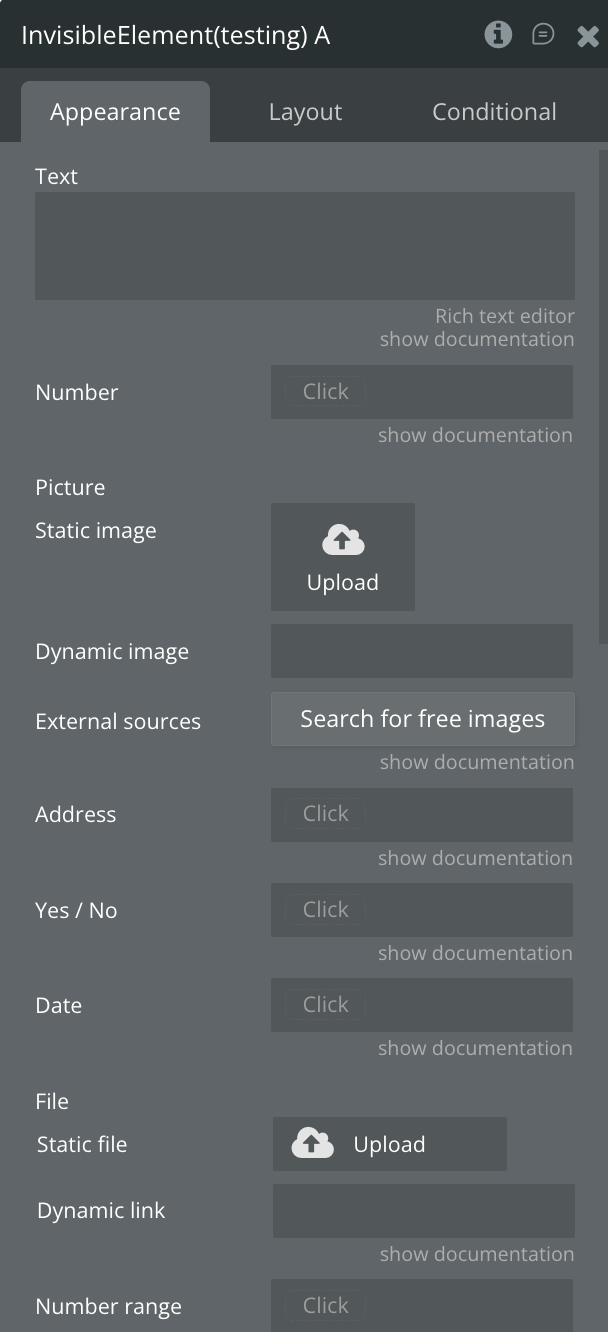
Task: Open the comment bubble icon in the header
Action: [543, 35]
